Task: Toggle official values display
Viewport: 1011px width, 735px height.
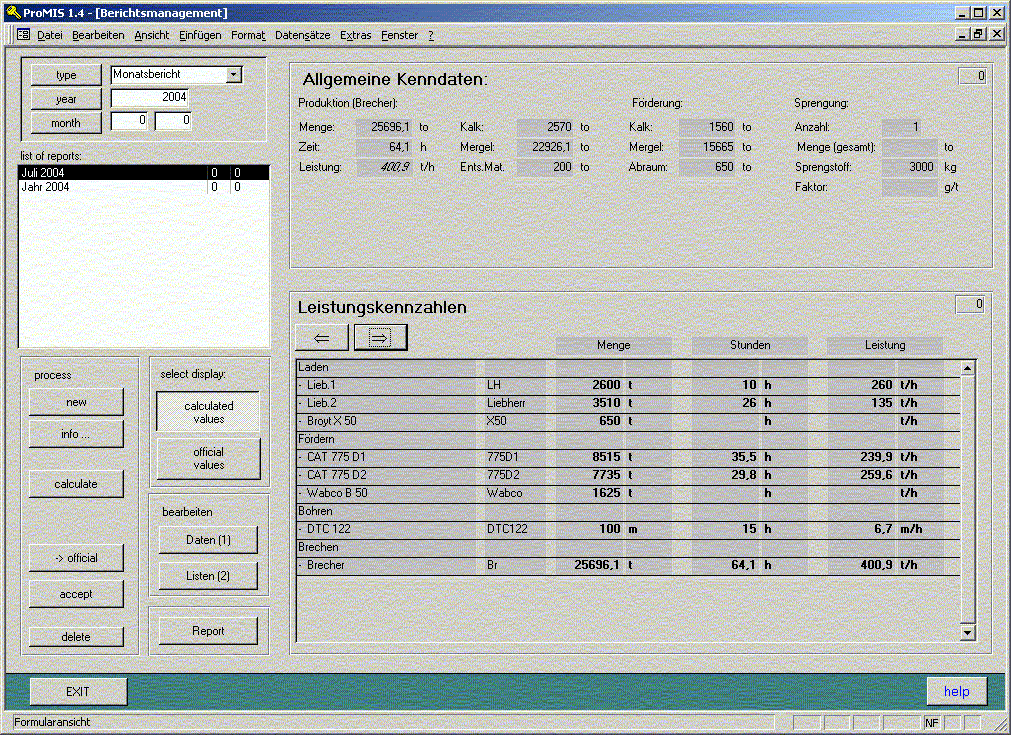Action: coord(208,459)
